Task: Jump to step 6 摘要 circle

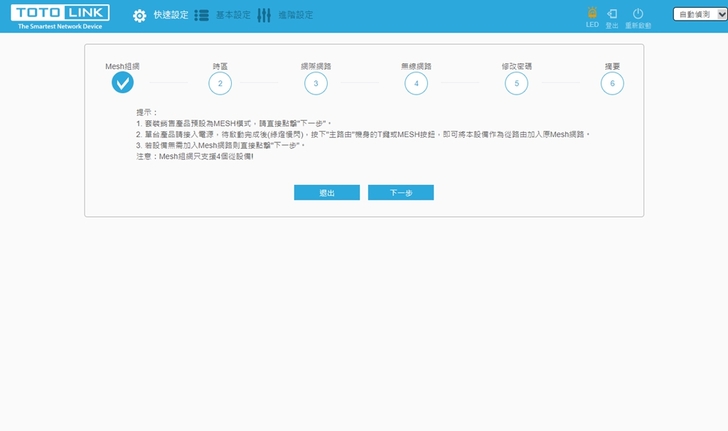Action: coord(612,84)
